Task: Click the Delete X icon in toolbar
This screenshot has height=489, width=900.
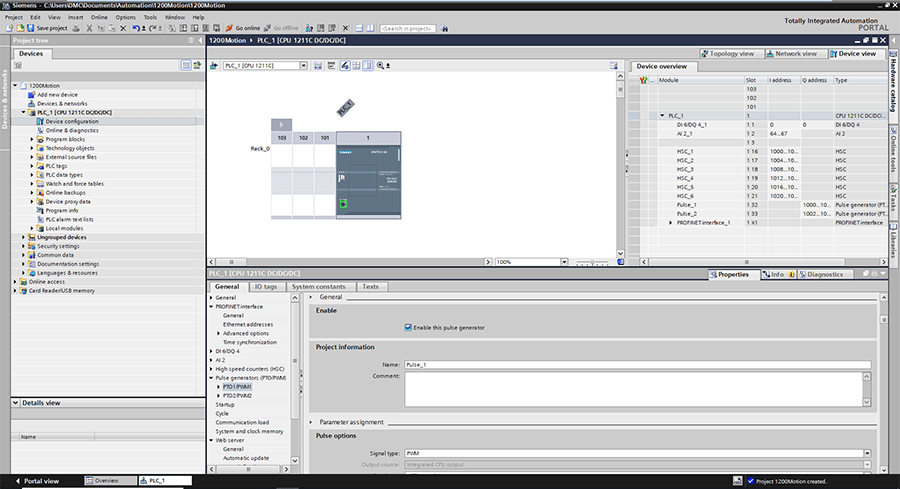Action: coord(123,28)
